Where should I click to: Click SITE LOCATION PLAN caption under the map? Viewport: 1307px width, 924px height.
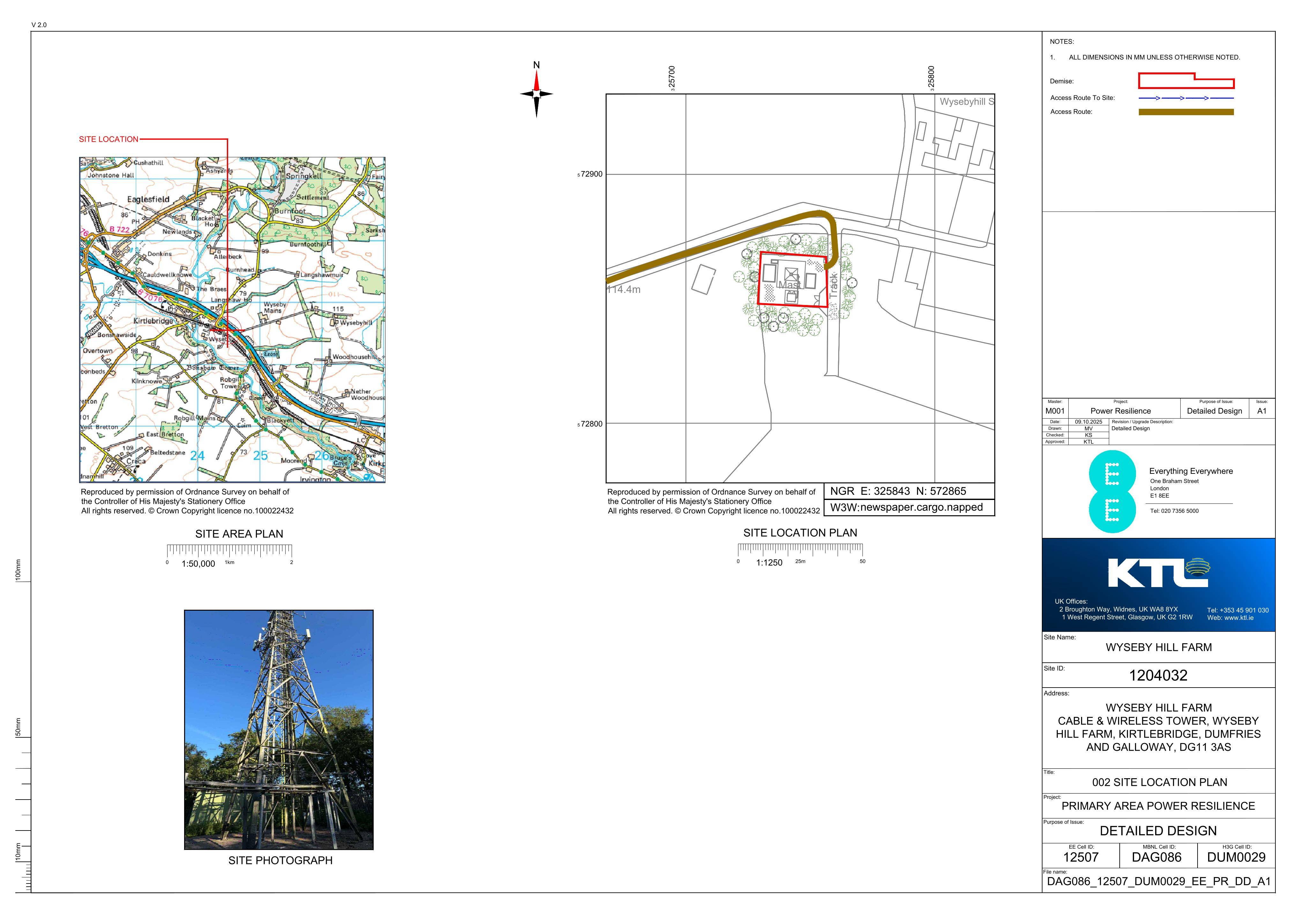tap(800, 533)
